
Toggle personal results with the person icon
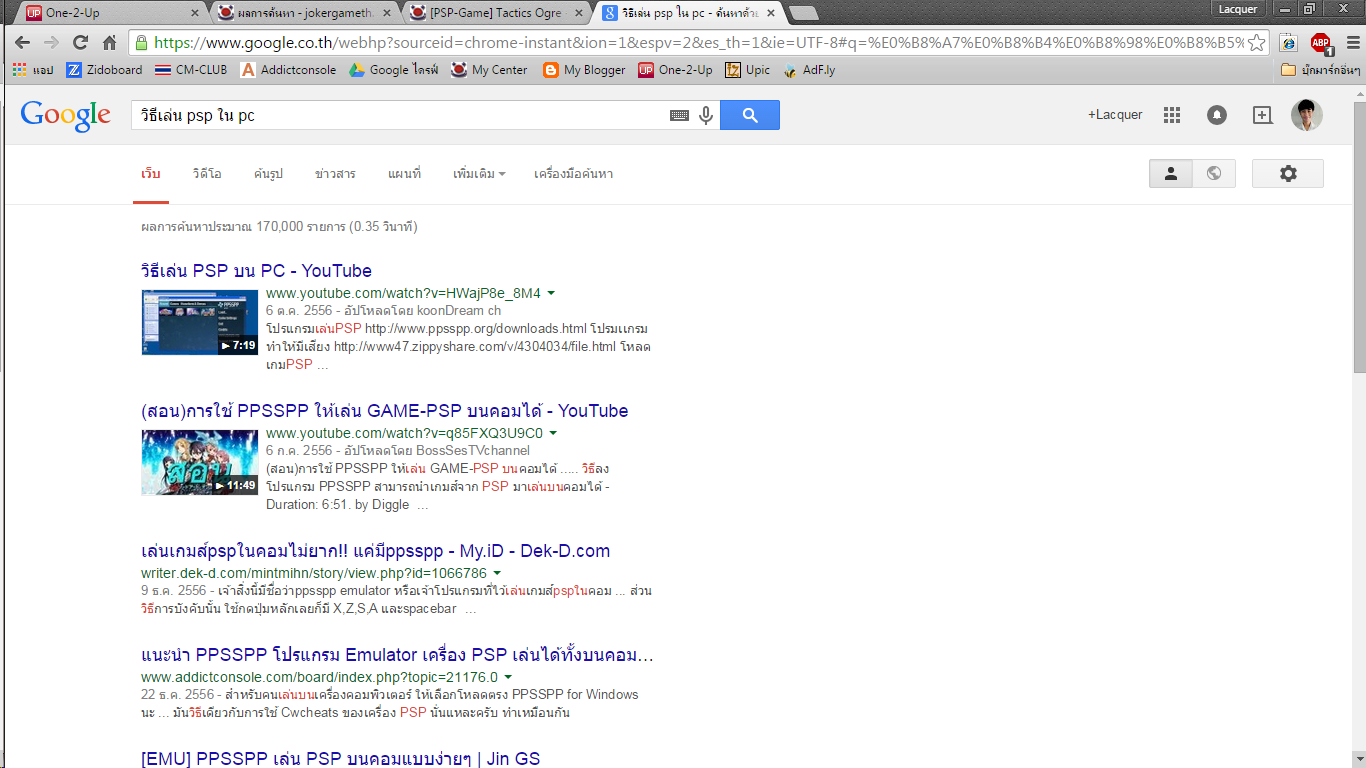click(x=1171, y=173)
